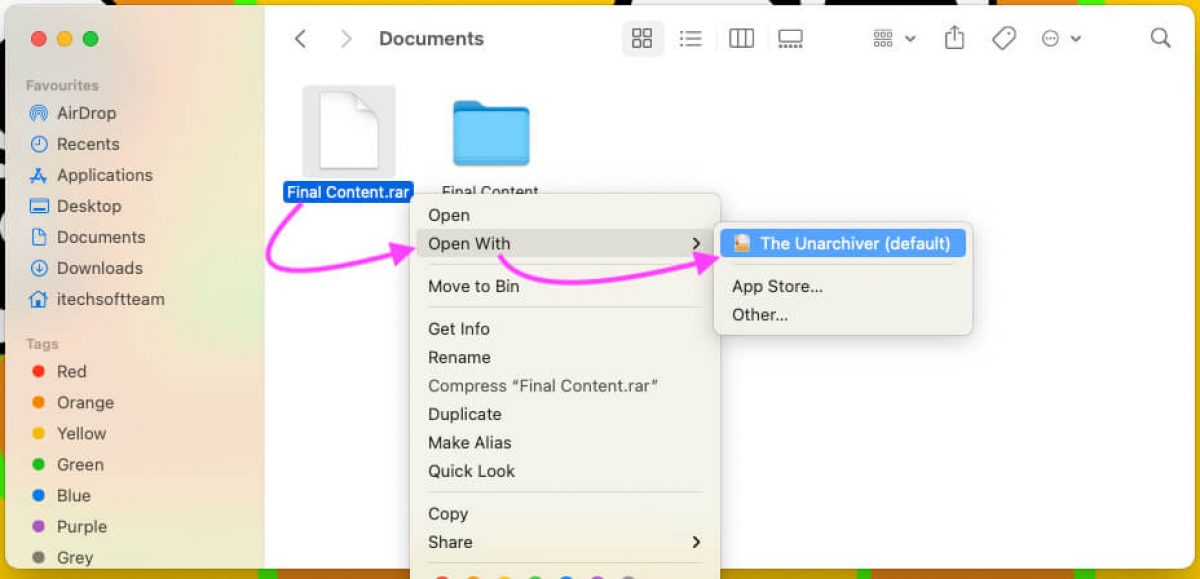Viewport: 1200px width, 579px height.
Task: Click the Tags toolbar icon
Action: (1004, 38)
